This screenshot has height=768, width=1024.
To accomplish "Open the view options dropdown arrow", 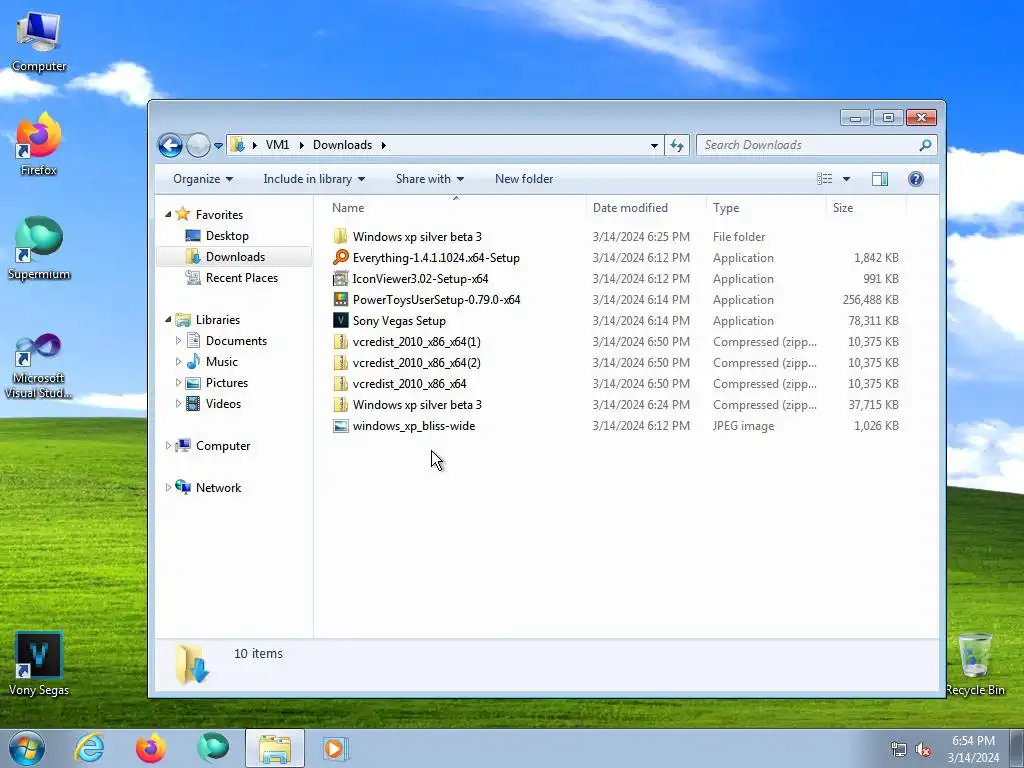I will click(846, 179).
